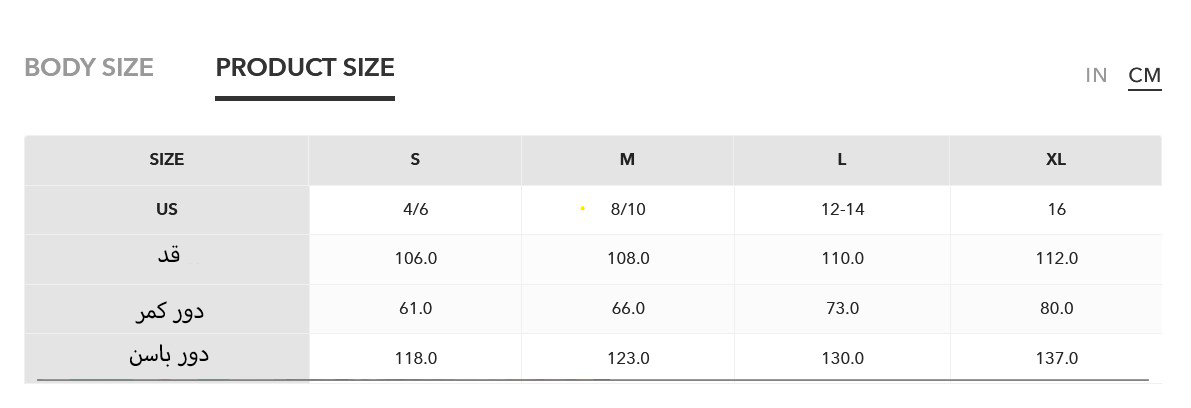This screenshot has width=1191, height=408.
Task: Click the قد row label
Action: click(169, 256)
